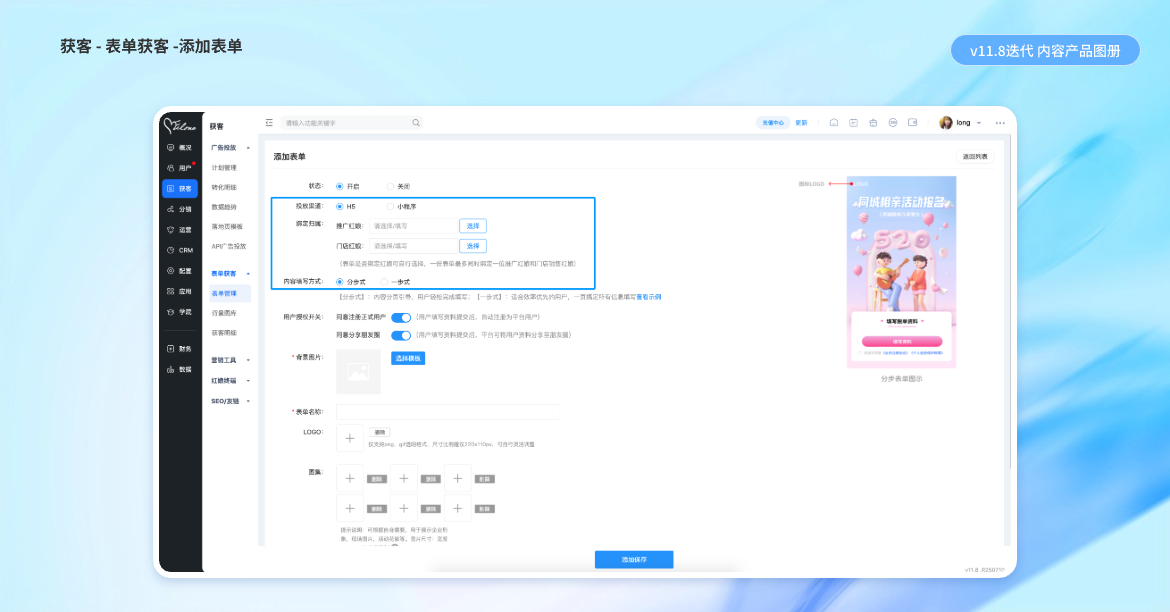Screen dimensions: 1170x612
Task: Click the 充值中心 button
Action: (x=773, y=122)
